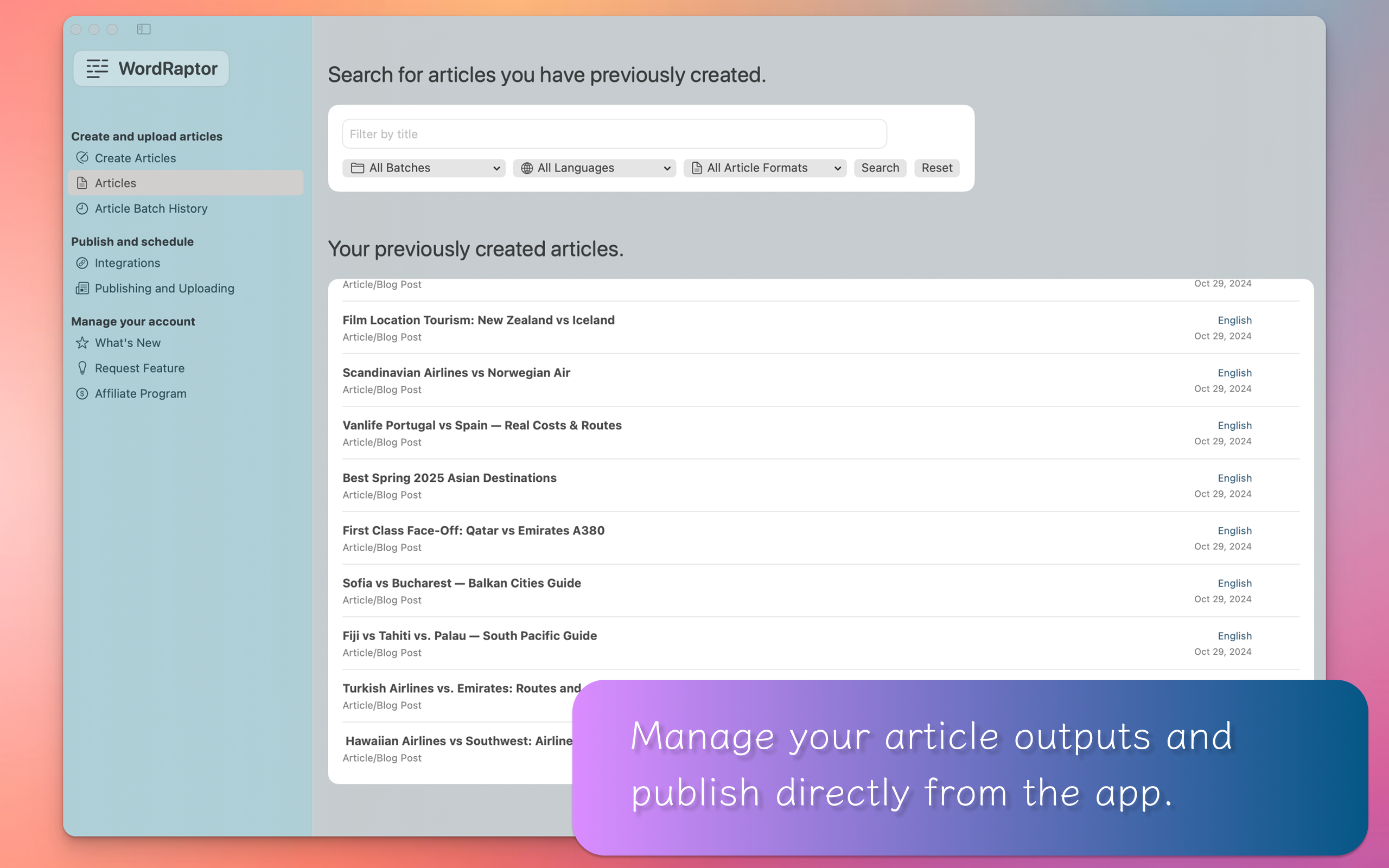This screenshot has height=868, width=1389.
Task: Expand the All Languages dropdown
Action: click(x=594, y=168)
